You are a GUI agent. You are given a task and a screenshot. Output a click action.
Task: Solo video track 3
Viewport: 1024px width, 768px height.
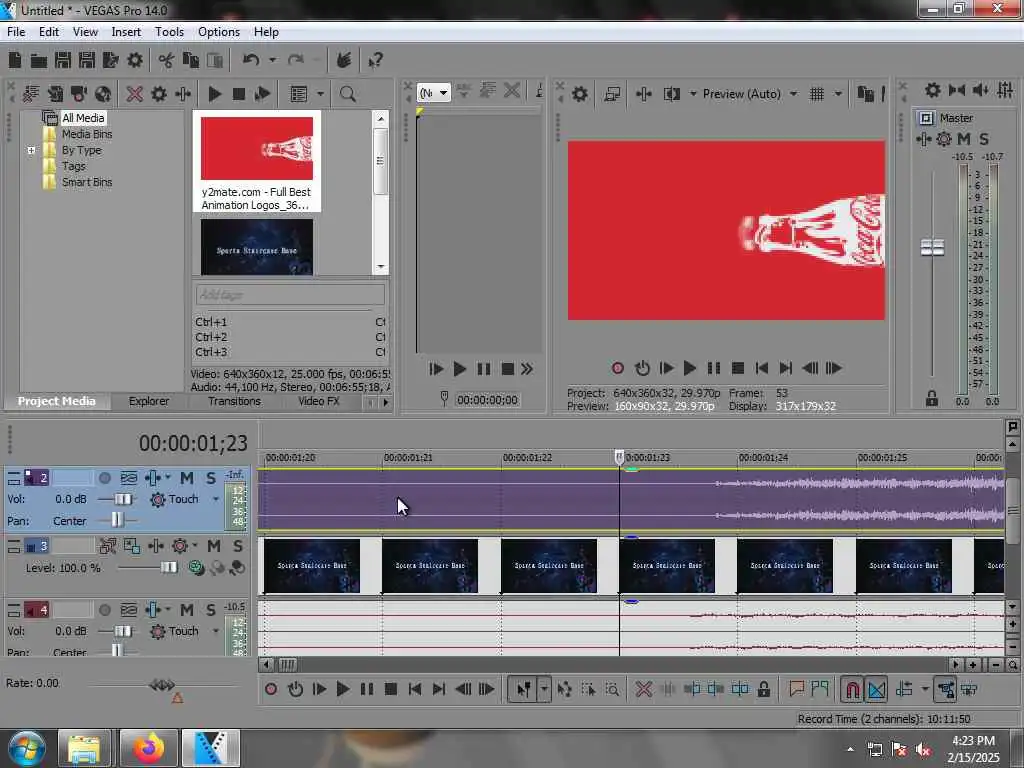pyautogui.click(x=238, y=546)
